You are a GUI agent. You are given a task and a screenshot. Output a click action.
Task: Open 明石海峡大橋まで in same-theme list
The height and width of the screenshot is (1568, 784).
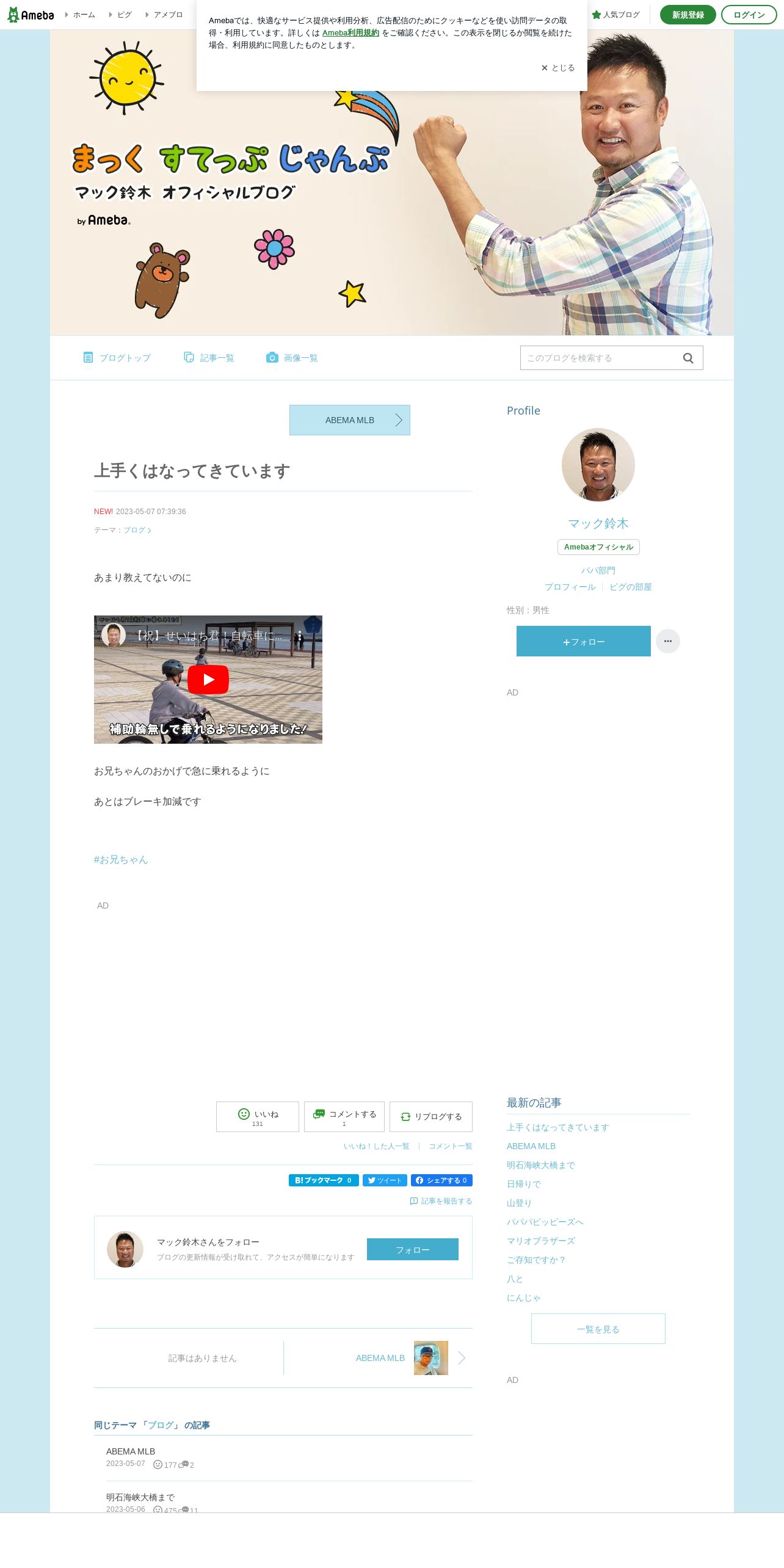coord(140,1497)
